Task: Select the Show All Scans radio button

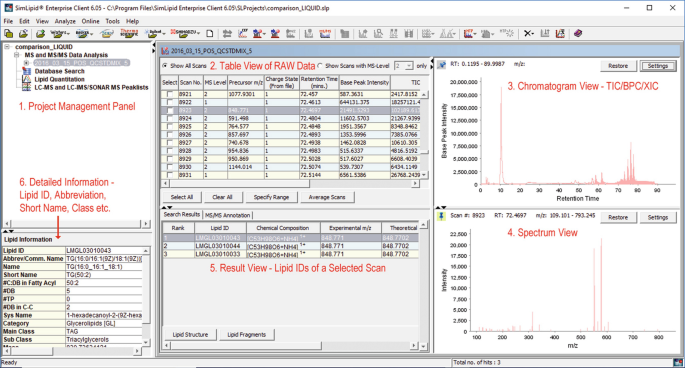Action: pyautogui.click(x=165, y=66)
